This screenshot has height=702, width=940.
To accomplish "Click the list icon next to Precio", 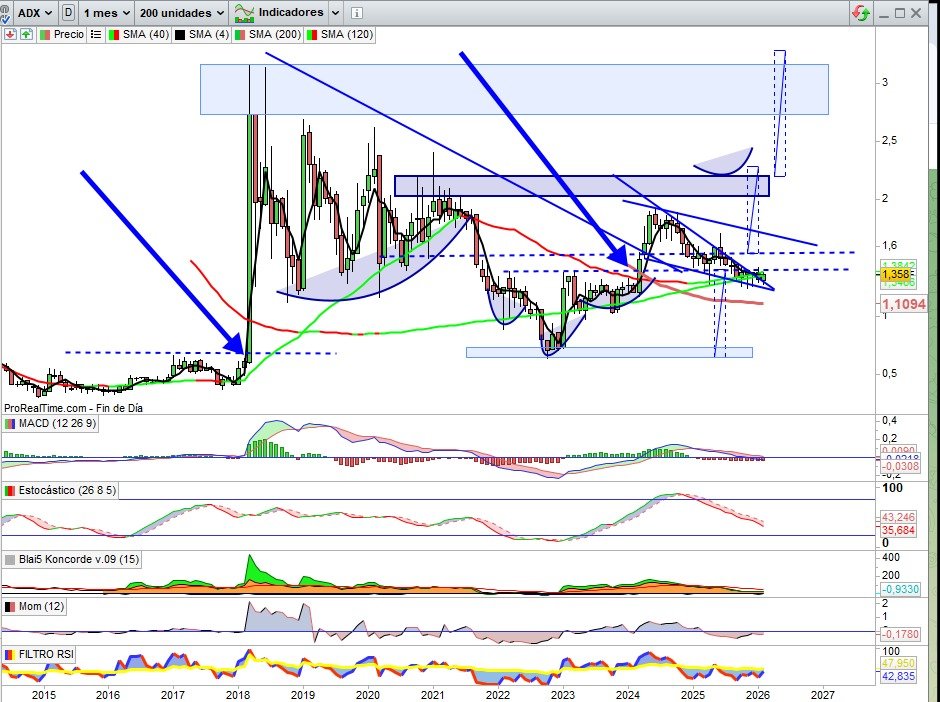I will pyautogui.click(x=96, y=34).
